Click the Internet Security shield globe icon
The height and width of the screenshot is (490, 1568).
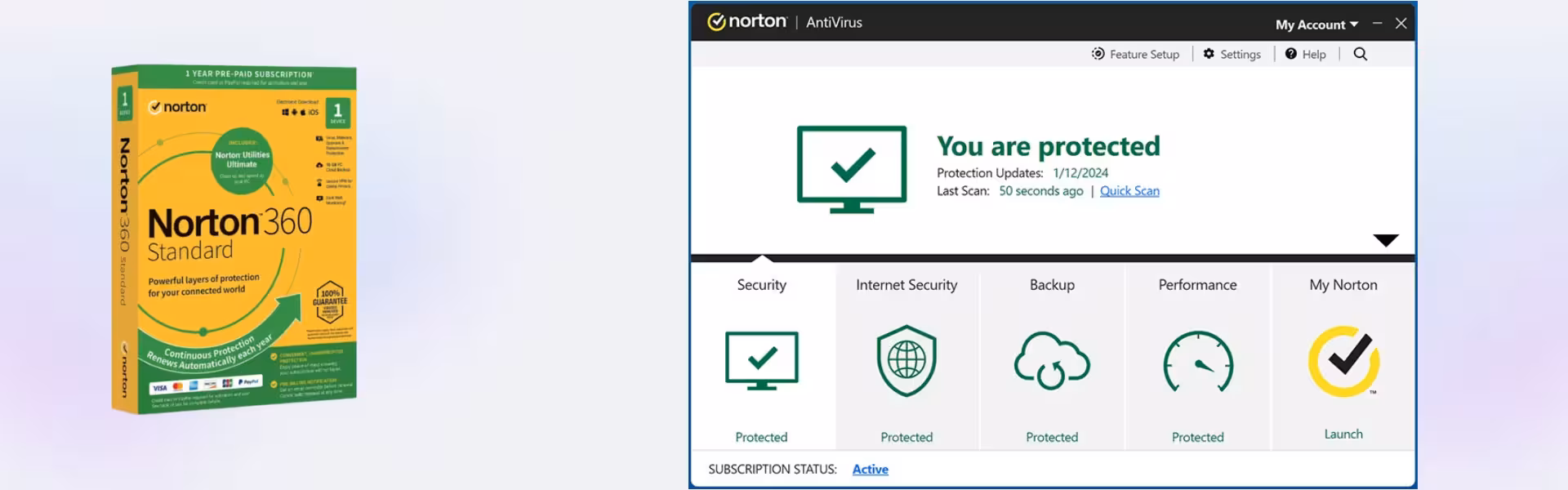coord(906,361)
